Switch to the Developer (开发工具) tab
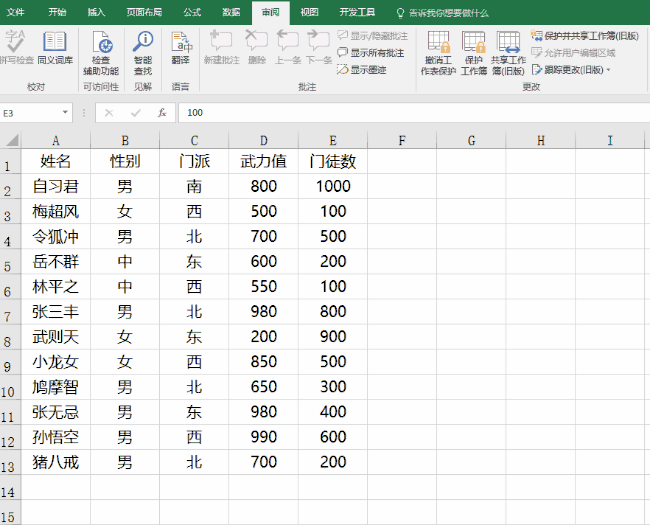650x525 pixels. [357, 12]
